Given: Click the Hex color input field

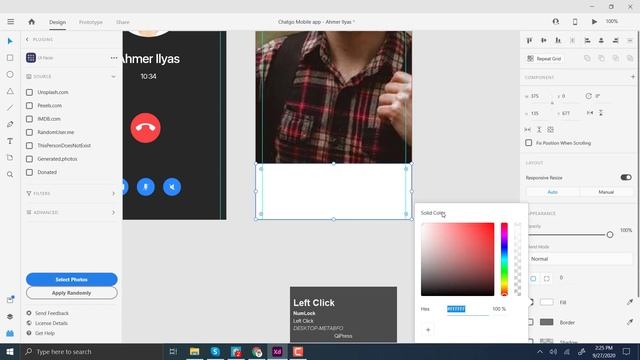Looking at the screenshot, I should tap(468, 309).
